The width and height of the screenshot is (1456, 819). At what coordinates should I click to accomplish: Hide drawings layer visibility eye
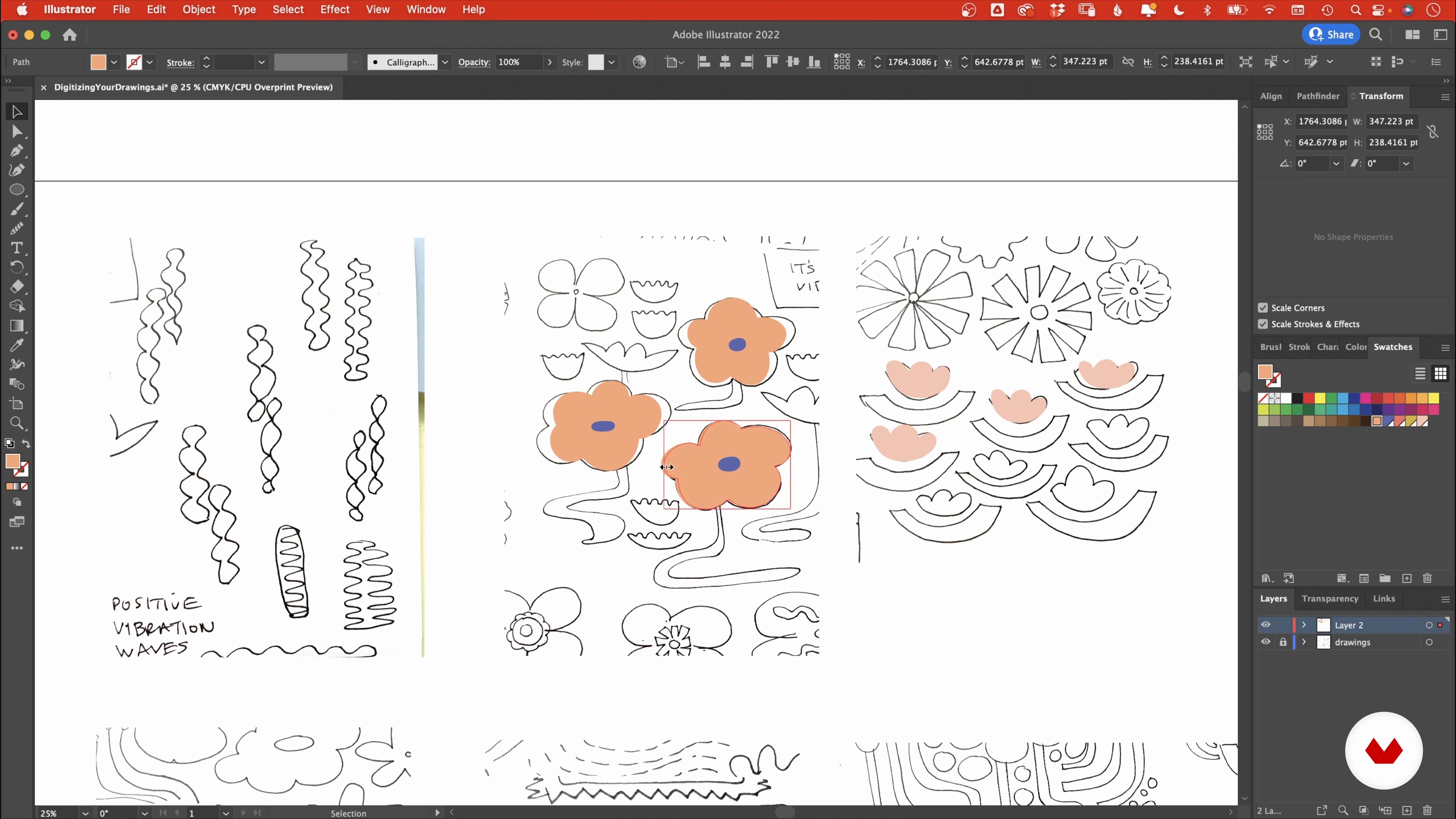[x=1266, y=642]
